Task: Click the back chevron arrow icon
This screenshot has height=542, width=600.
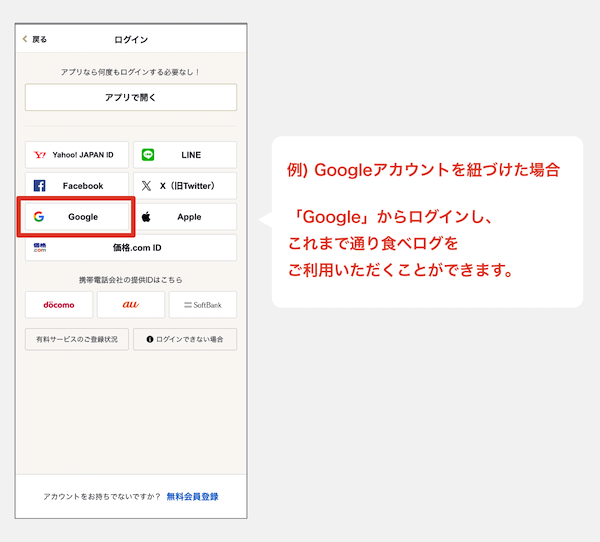Action: click(x=25, y=39)
